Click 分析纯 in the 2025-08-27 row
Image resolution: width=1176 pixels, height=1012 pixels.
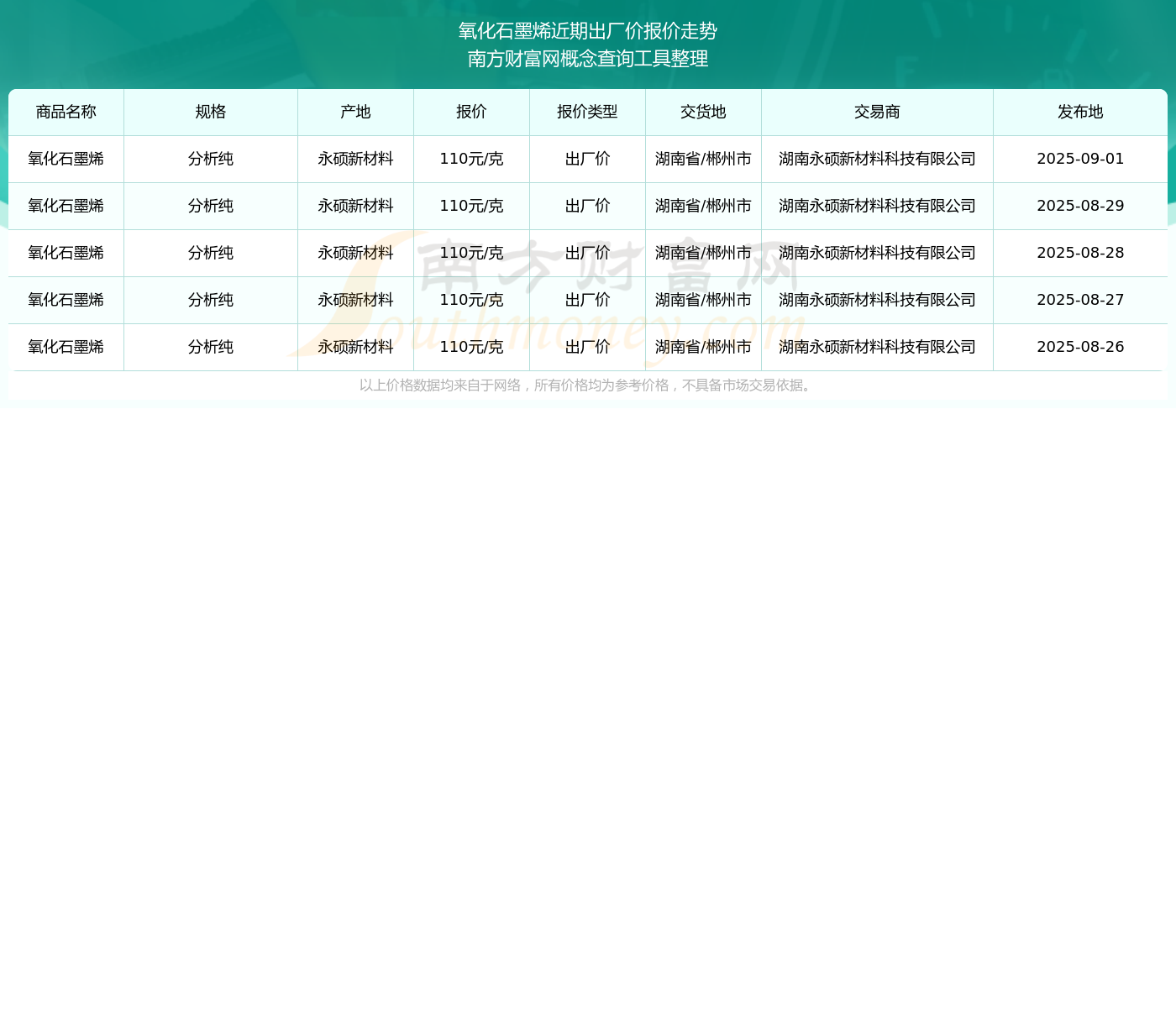[x=211, y=300]
